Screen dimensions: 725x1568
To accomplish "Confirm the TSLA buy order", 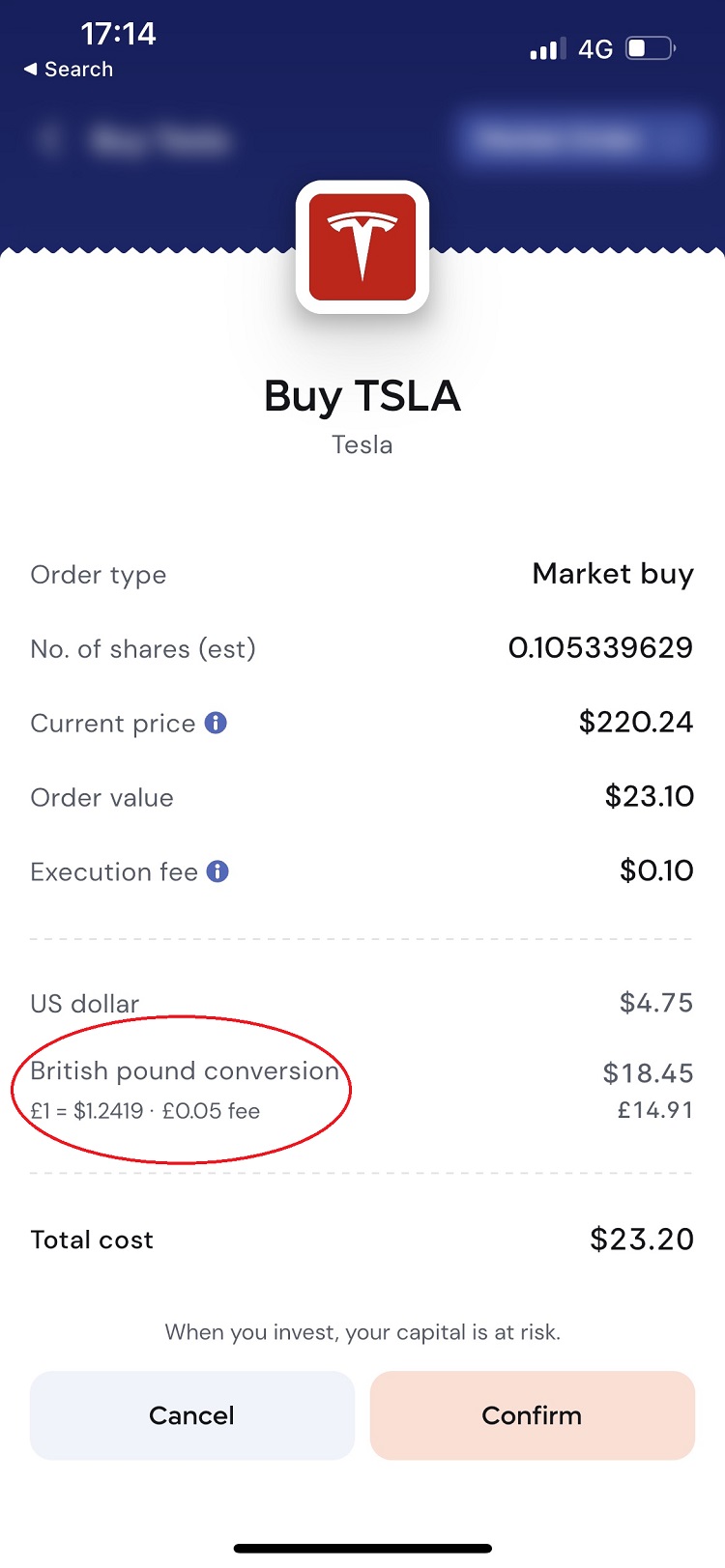I will pos(532,1415).
